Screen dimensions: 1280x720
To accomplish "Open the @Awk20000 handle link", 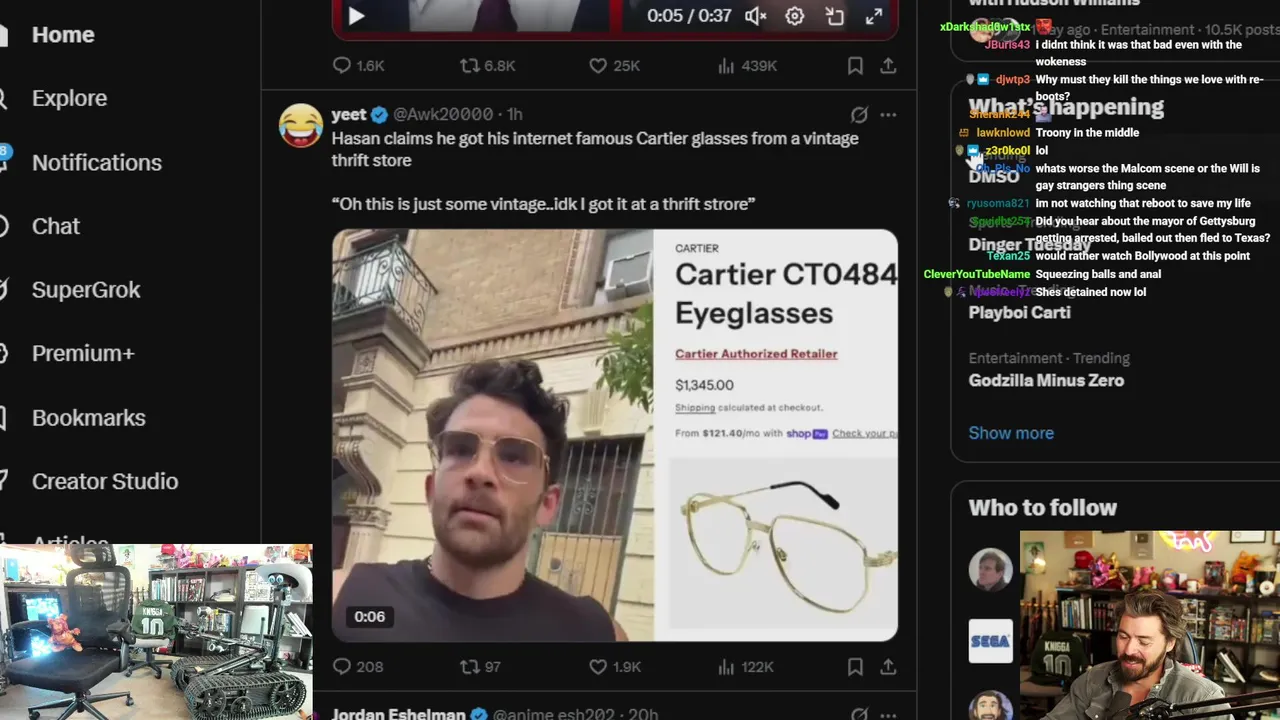I will (443, 114).
